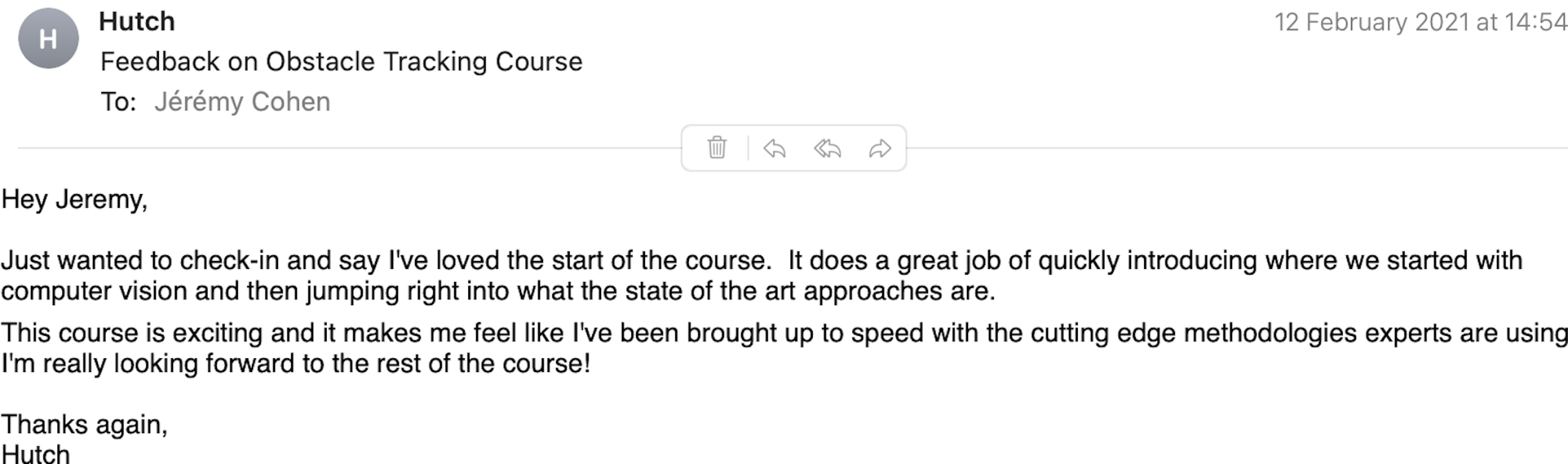This screenshot has width=1568, height=464.
Task: Click the round 'H' sender avatar
Action: point(48,39)
